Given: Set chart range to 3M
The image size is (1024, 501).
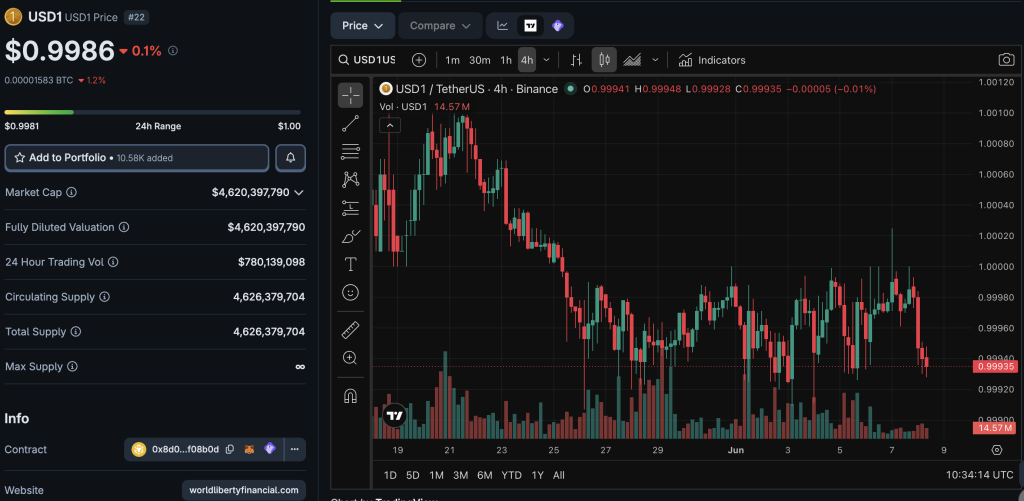Looking at the screenshot, I should click(x=460, y=475).
